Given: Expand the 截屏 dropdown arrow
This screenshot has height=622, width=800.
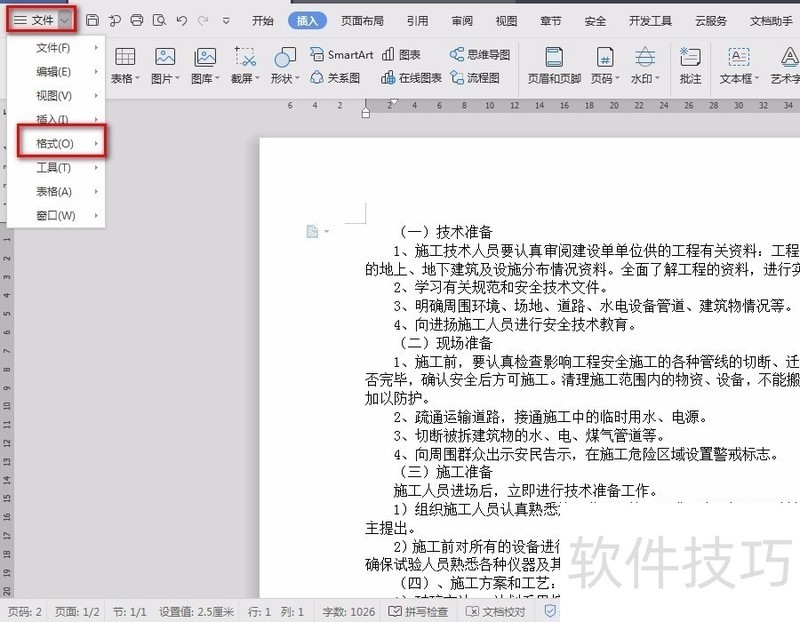Looking at the screenshot, I should coord(257,79).
